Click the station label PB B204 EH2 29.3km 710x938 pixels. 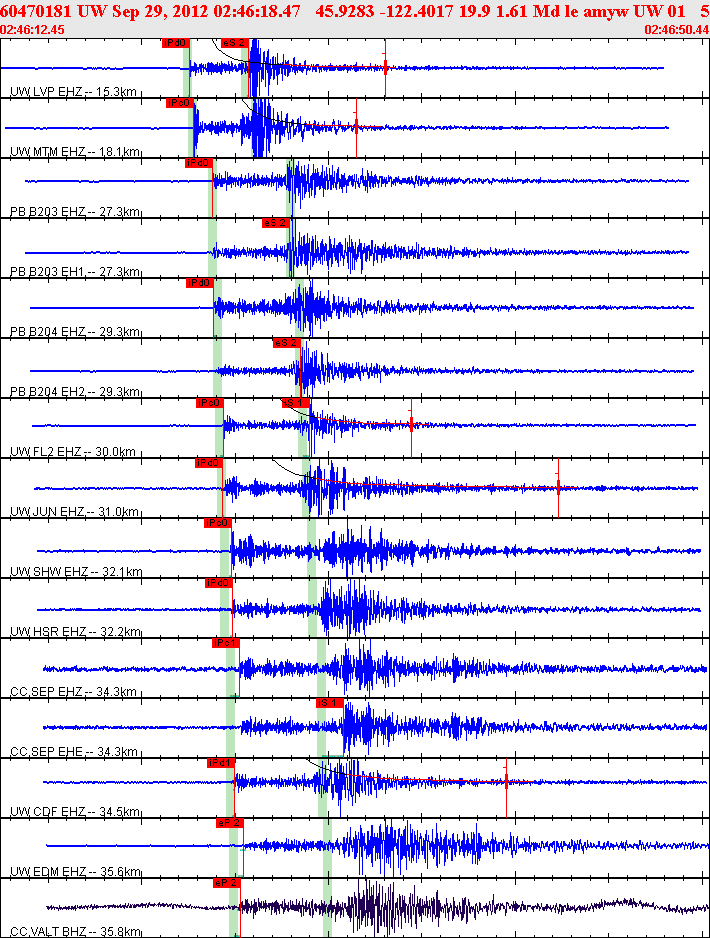tap(75, 392)
